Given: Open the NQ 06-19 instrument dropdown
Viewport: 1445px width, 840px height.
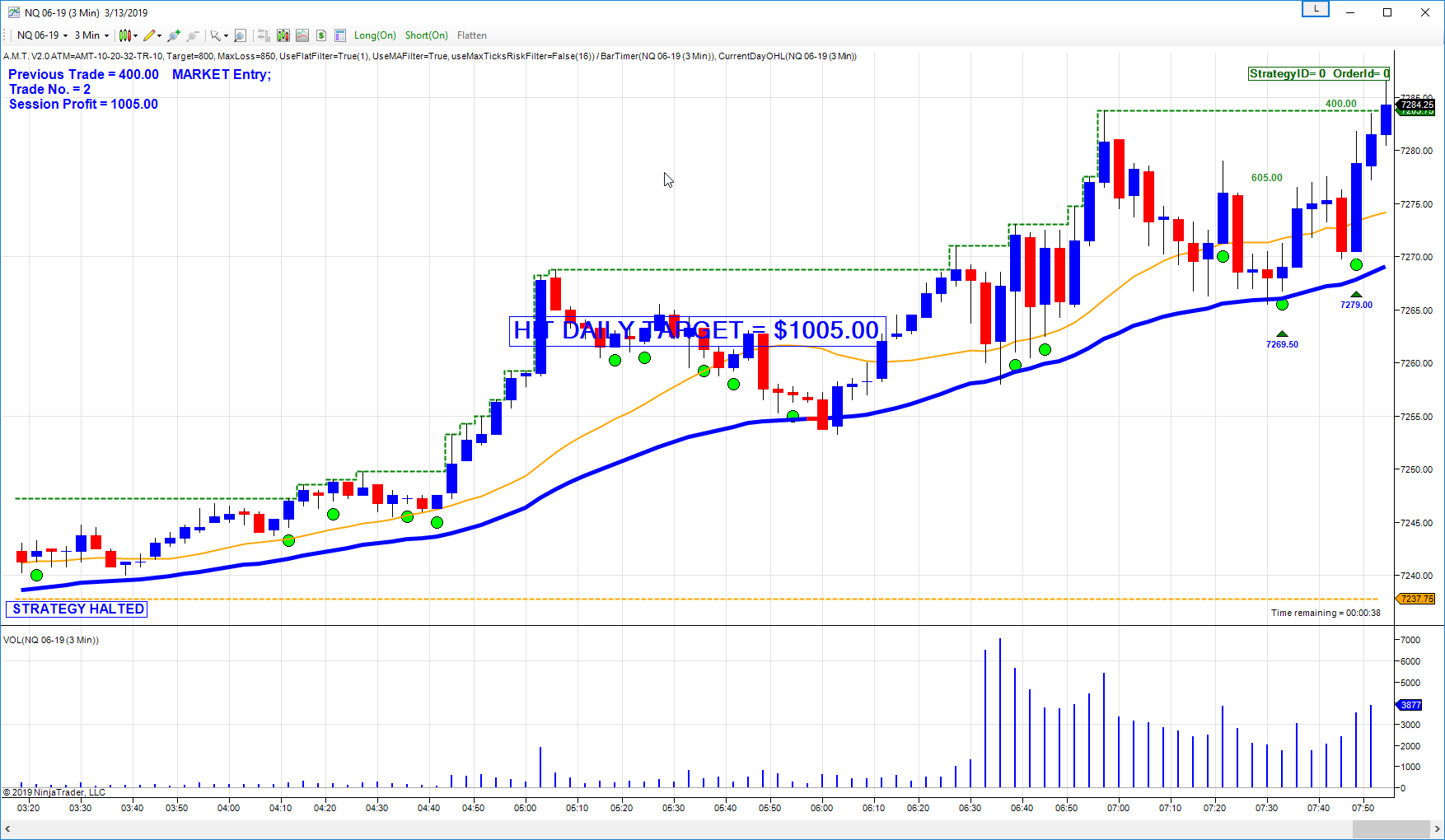Looking at the screenshot, I should tap(42, 35).
